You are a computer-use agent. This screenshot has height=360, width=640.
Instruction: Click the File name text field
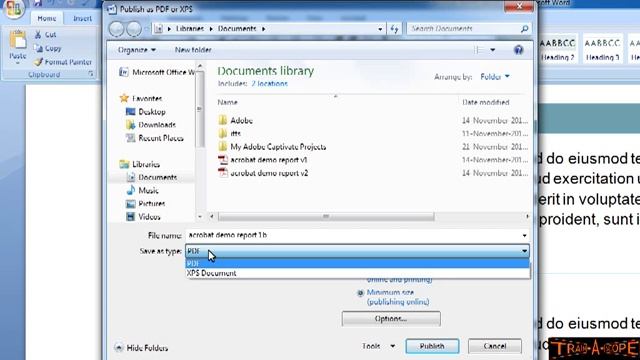[x=353, y=236]
